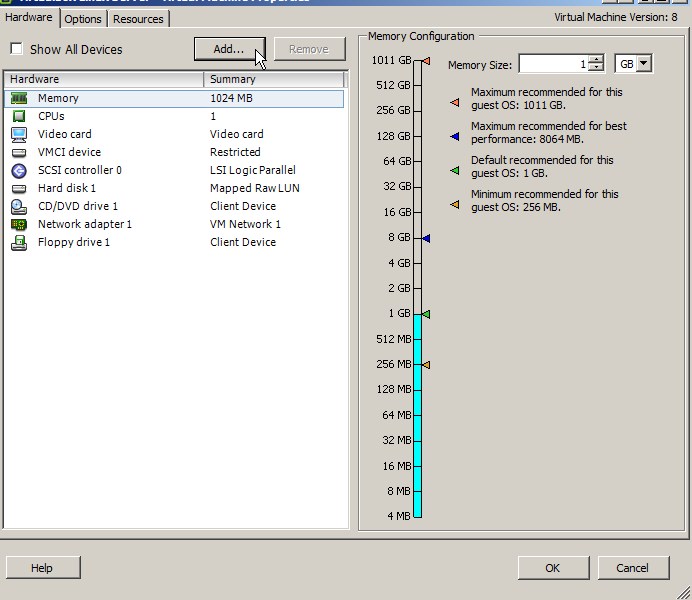Viewport: 692px width, 600px height.
Task: Sort by the Summary column header
Action: coord(274,79)
